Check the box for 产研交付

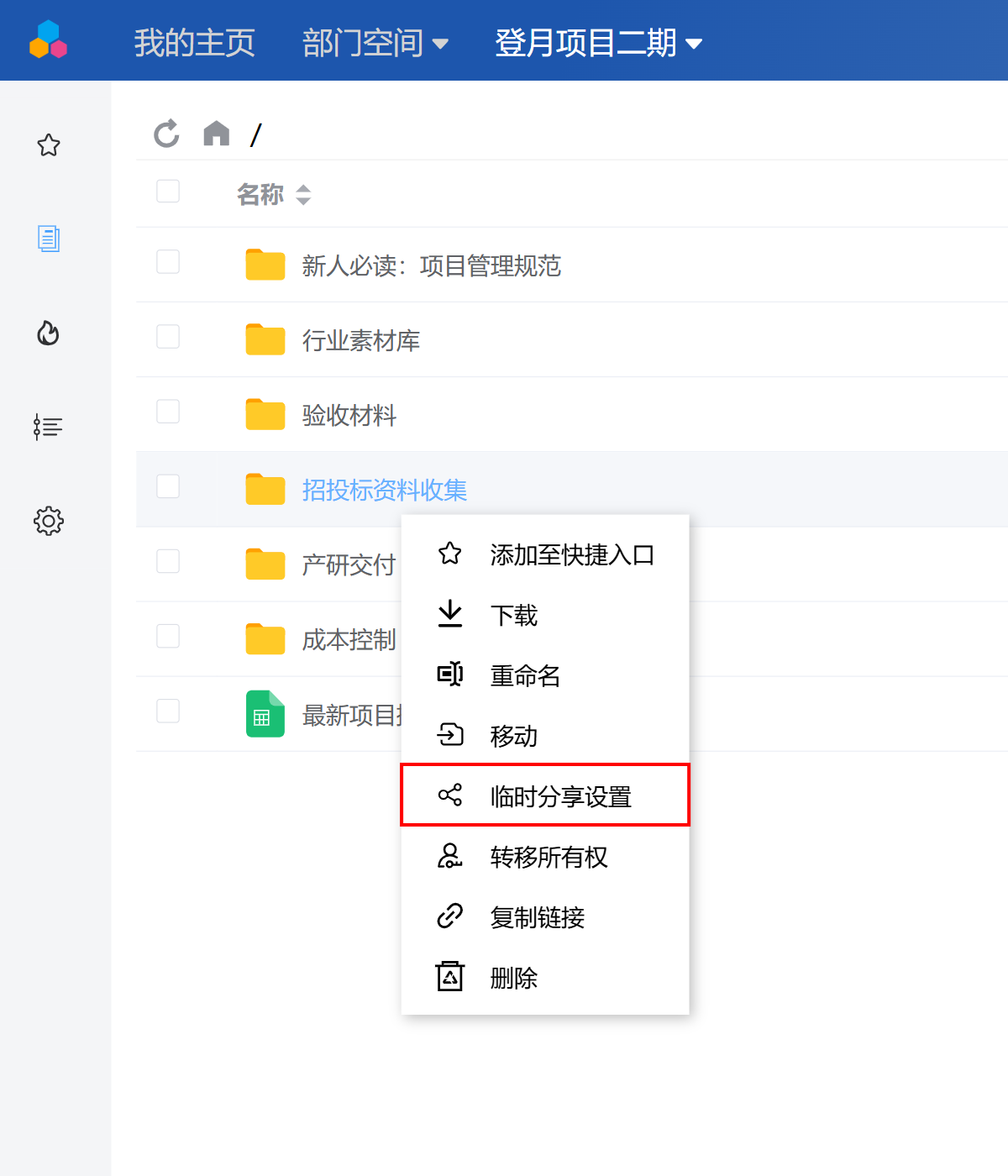click(168, 560)
